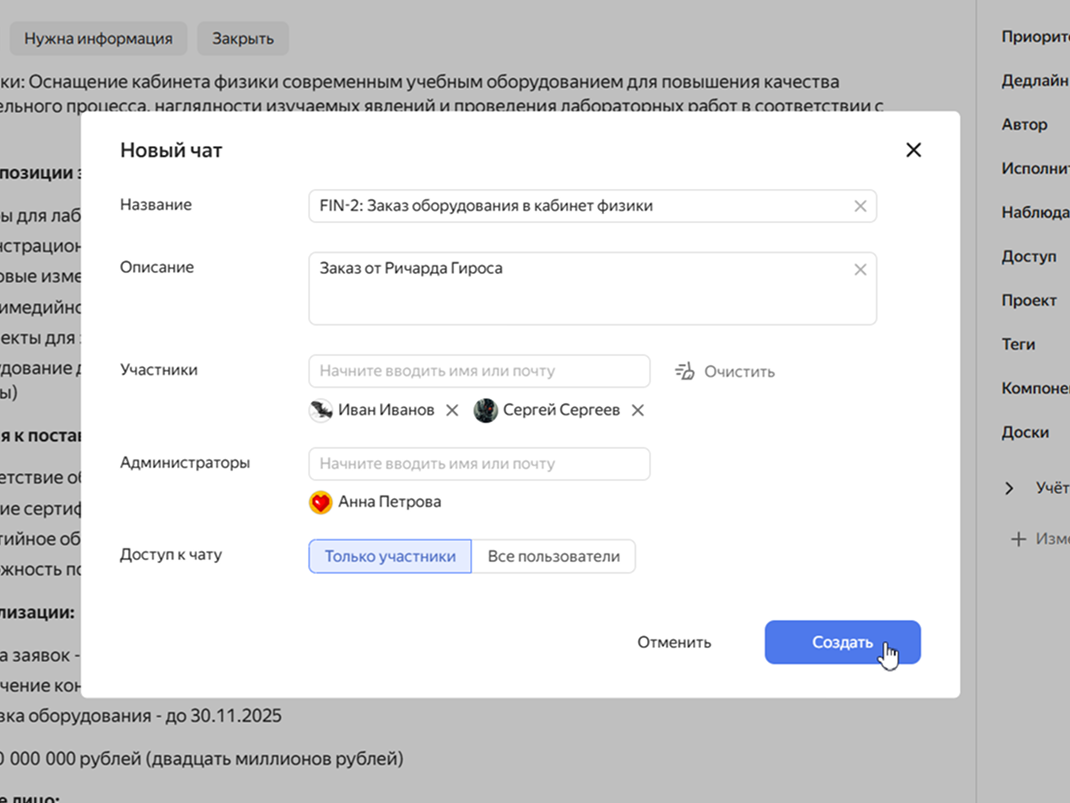Click Анна Петрова's heart avatar
Viewport: 1070px width, 803px height.
point(321,502)
